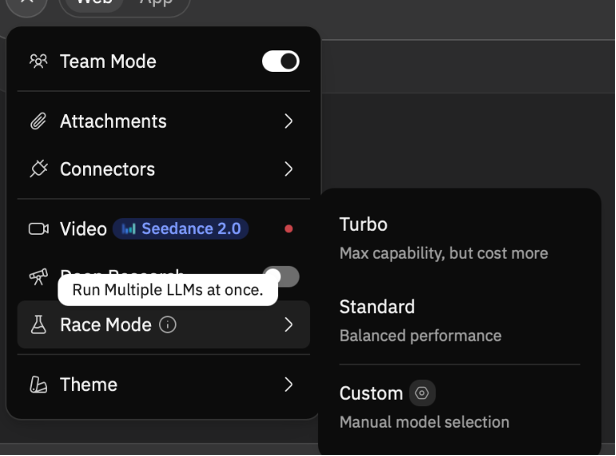The image size is (616, 456).
Task: Click the Team Mode people icon
Action: click(38, 61)
